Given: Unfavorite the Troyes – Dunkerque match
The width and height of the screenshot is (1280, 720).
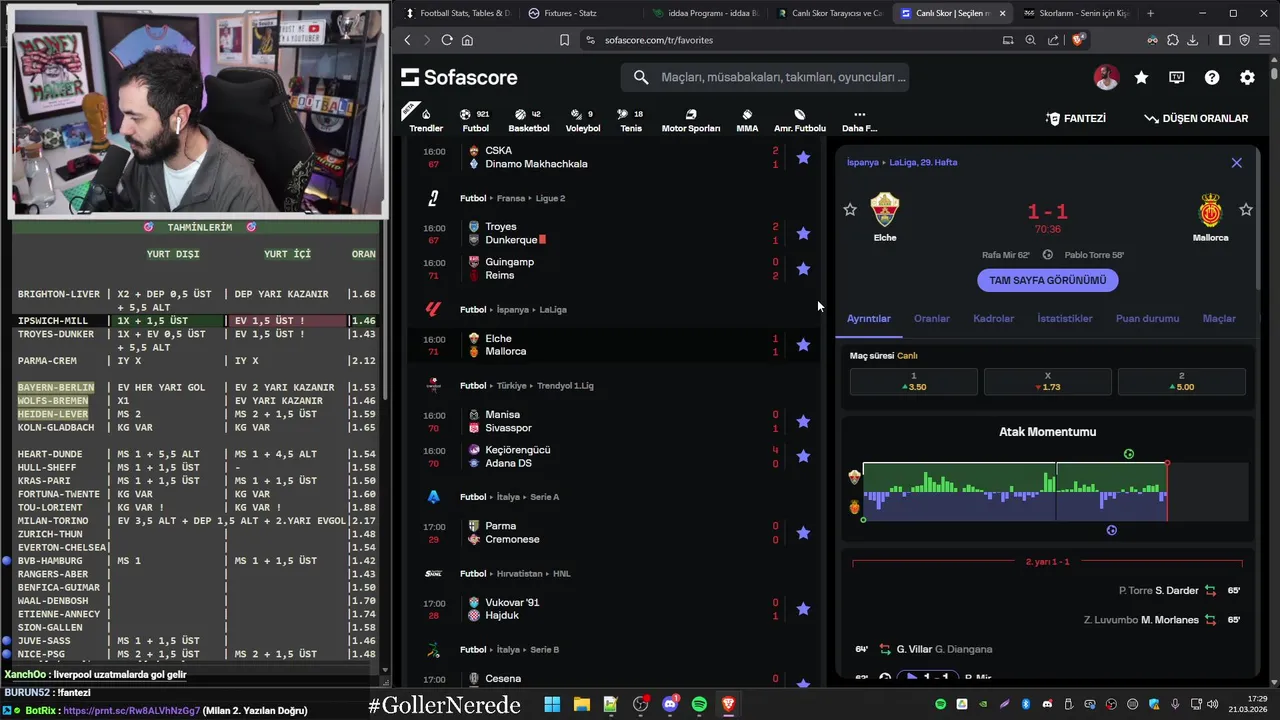Looking at the screenshot, I should pos(803,233).
